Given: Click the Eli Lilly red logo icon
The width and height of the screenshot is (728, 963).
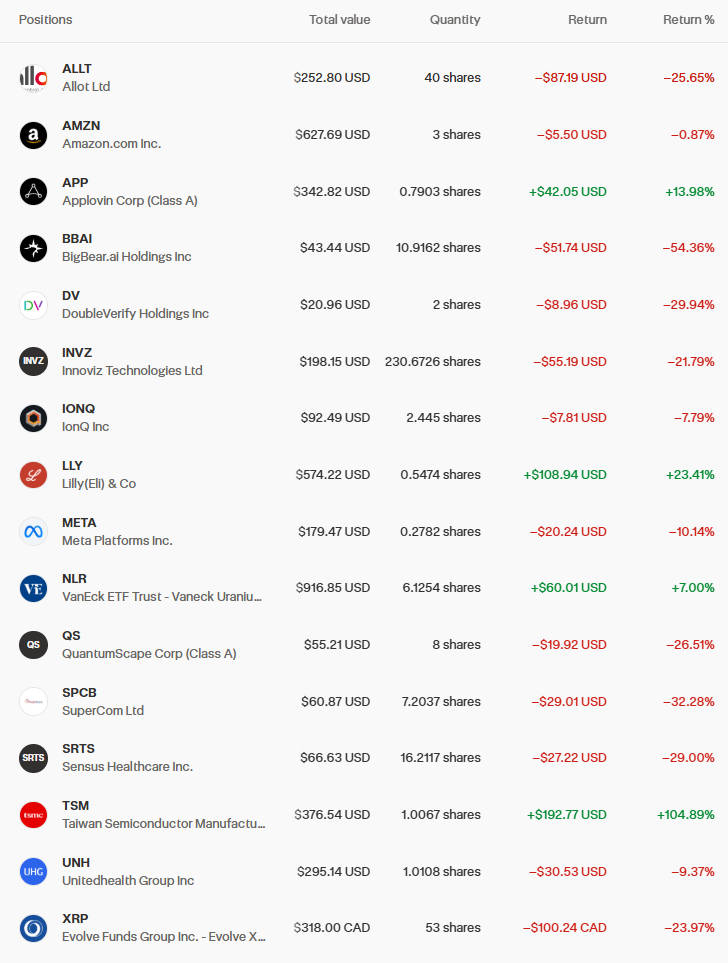Looking at the screenshot, I should [x=34, y=475].
